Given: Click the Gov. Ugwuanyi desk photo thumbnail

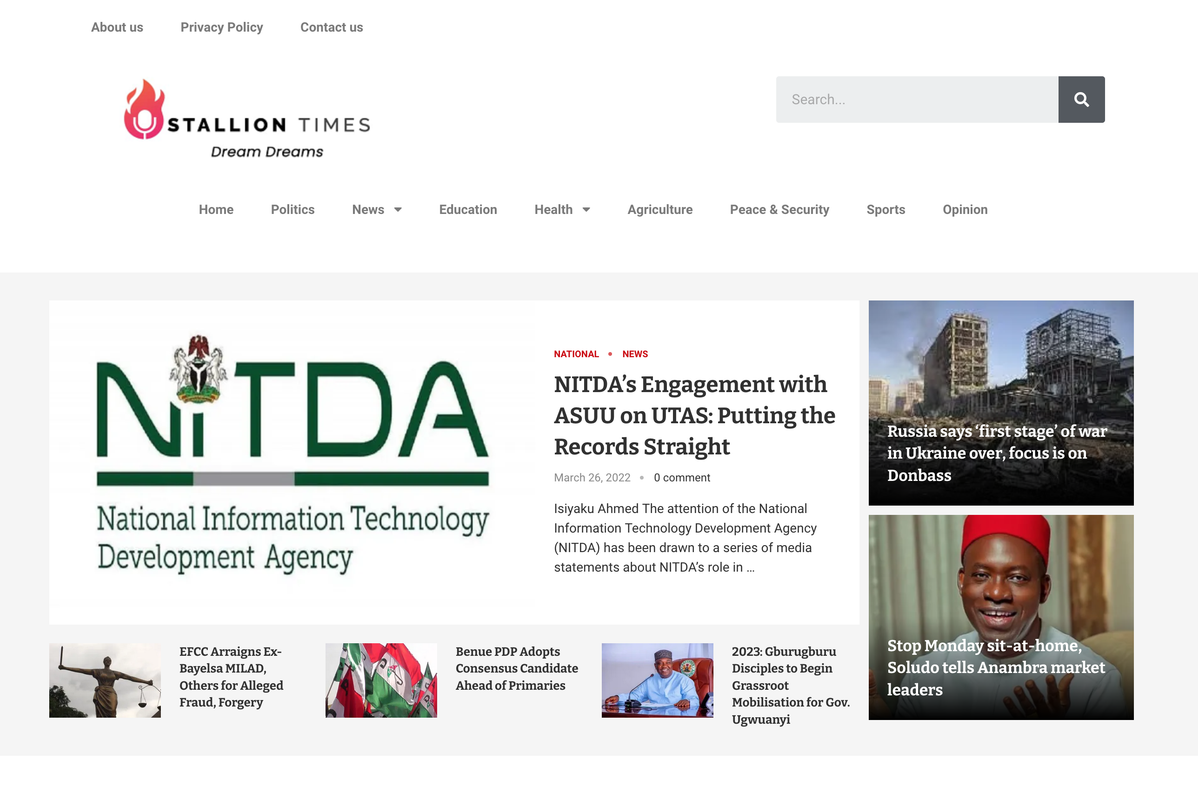Looking at the screenshot, I should point(657,680).
